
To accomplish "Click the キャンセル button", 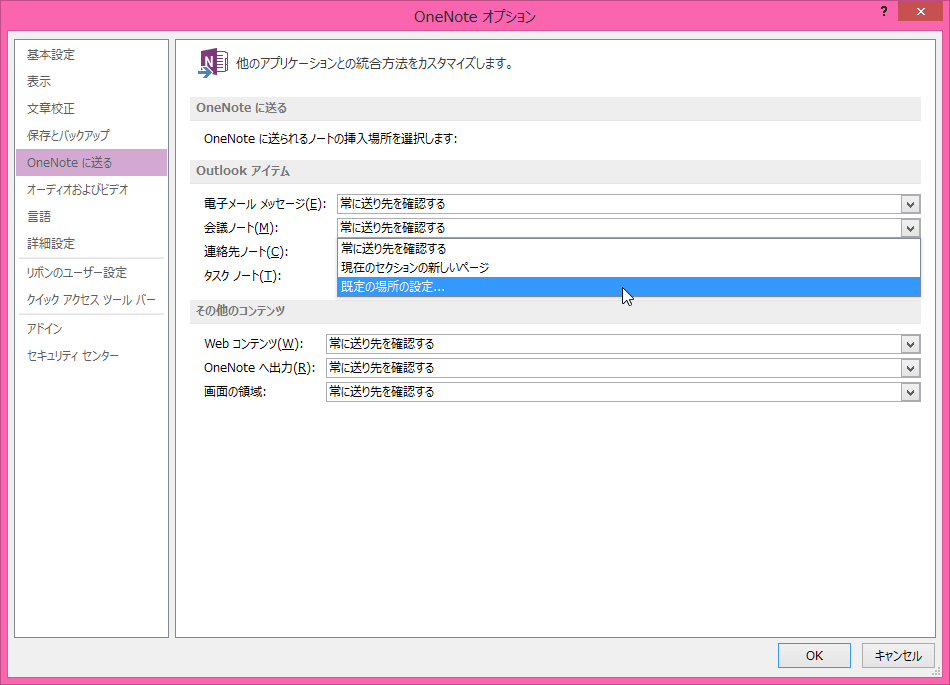I will pos(898,655).
